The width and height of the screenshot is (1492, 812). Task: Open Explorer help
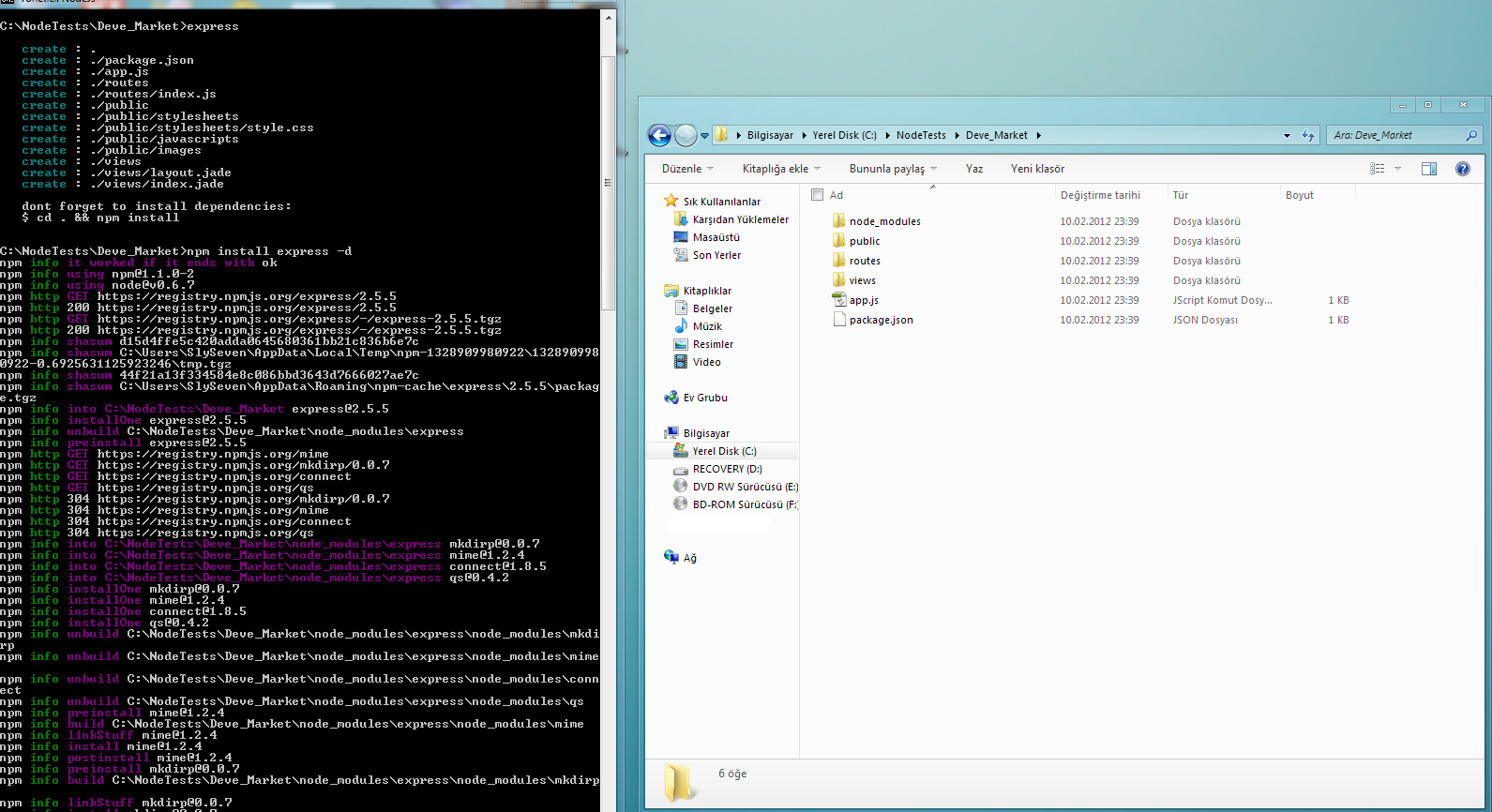(1462, 169)
